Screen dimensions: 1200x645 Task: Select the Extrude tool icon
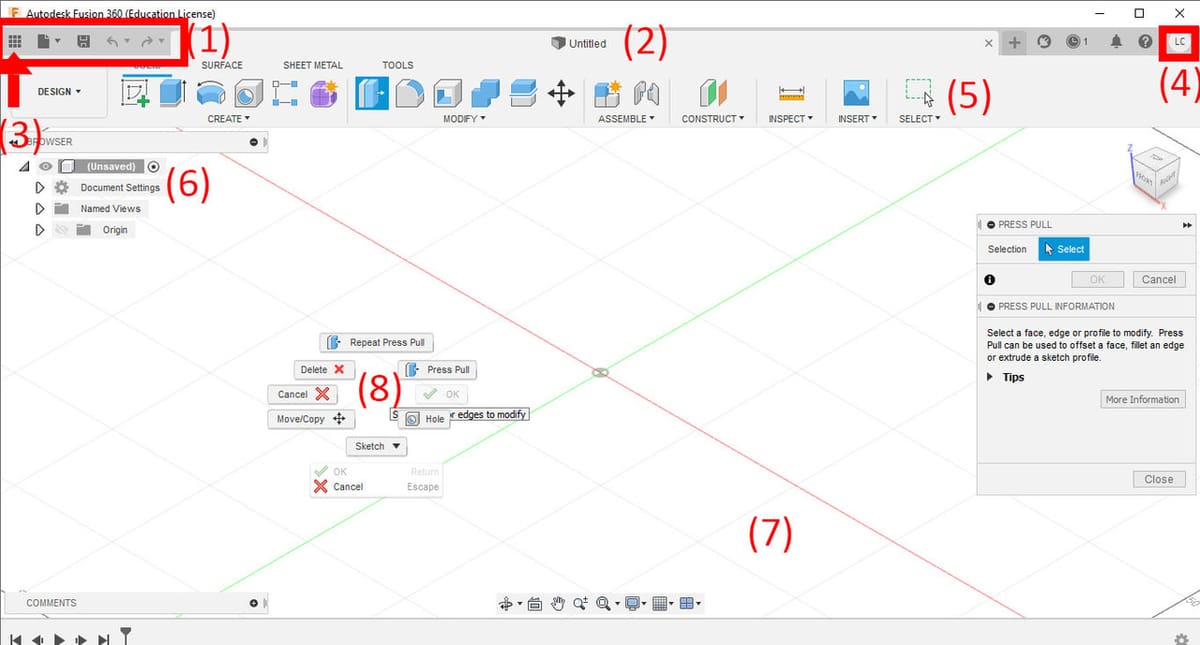coord(173,94)
